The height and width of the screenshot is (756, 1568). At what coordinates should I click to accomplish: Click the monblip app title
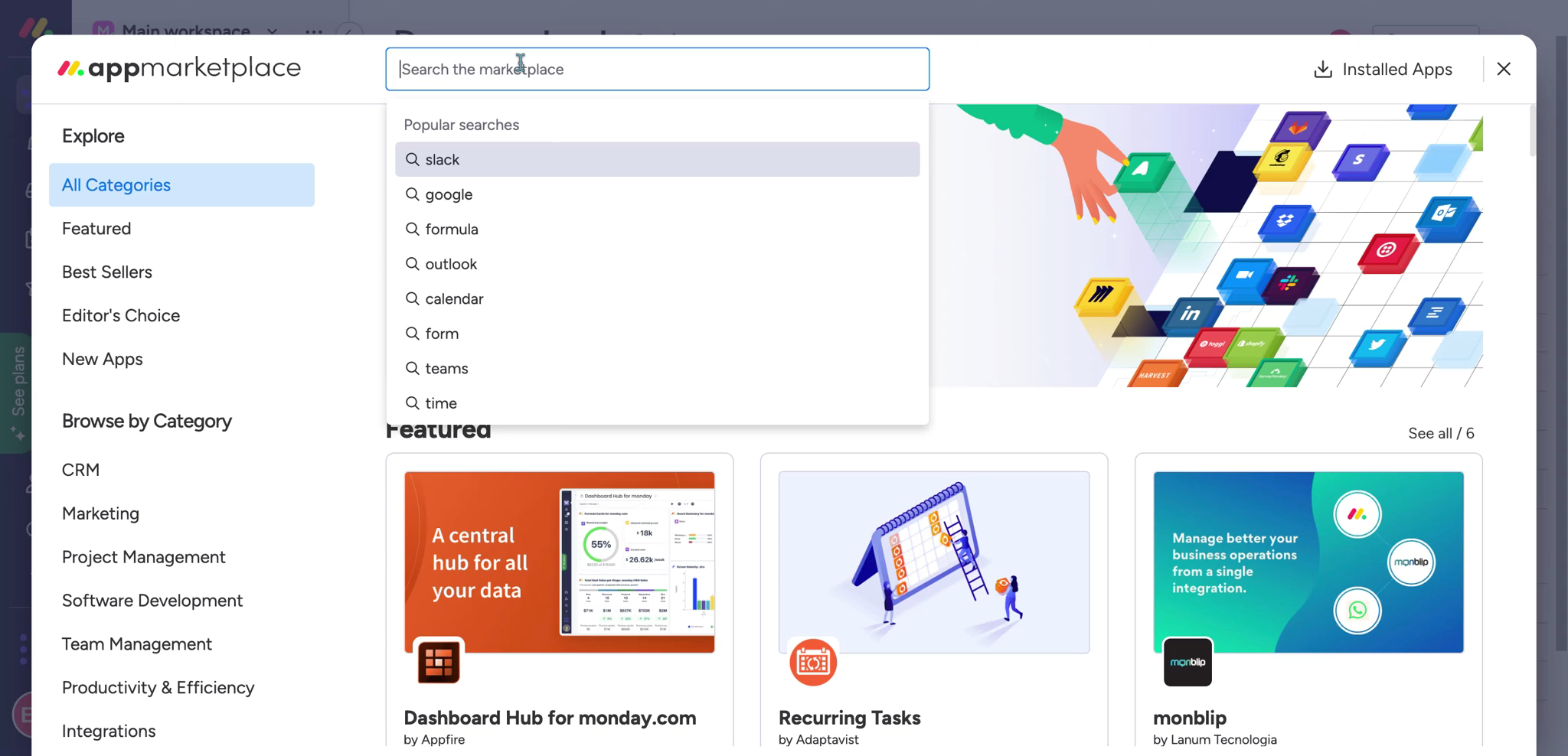[x=1190, y=719]
